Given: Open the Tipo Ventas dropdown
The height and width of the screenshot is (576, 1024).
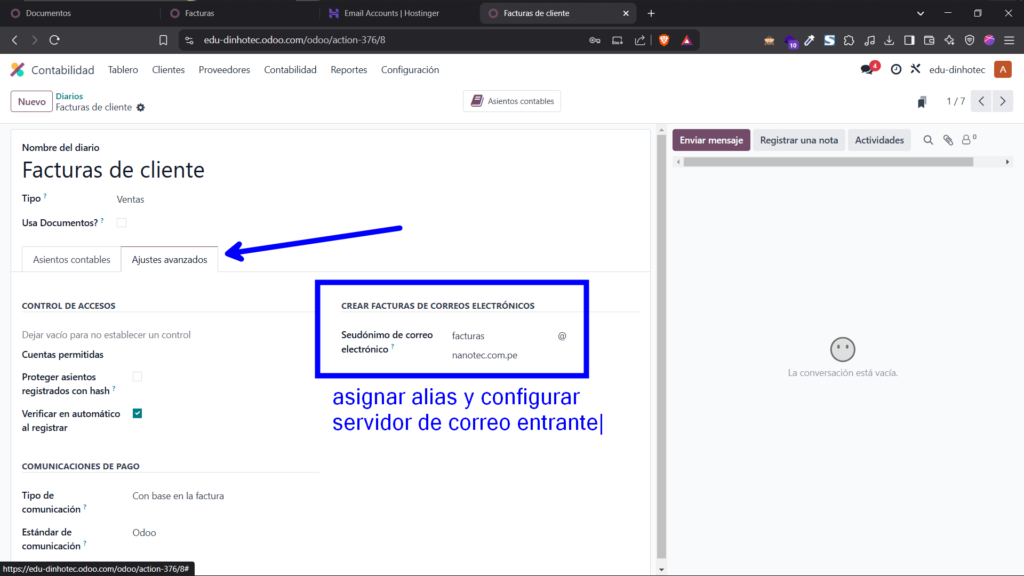Looking at the screenshot, I should [x=130, y=199].
